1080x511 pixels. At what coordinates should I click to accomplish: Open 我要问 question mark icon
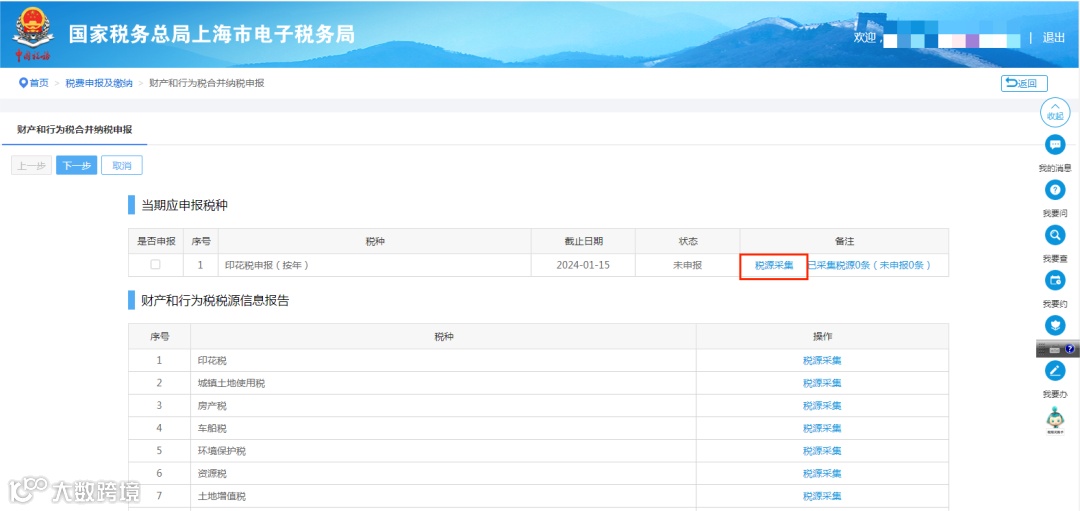1055,190
